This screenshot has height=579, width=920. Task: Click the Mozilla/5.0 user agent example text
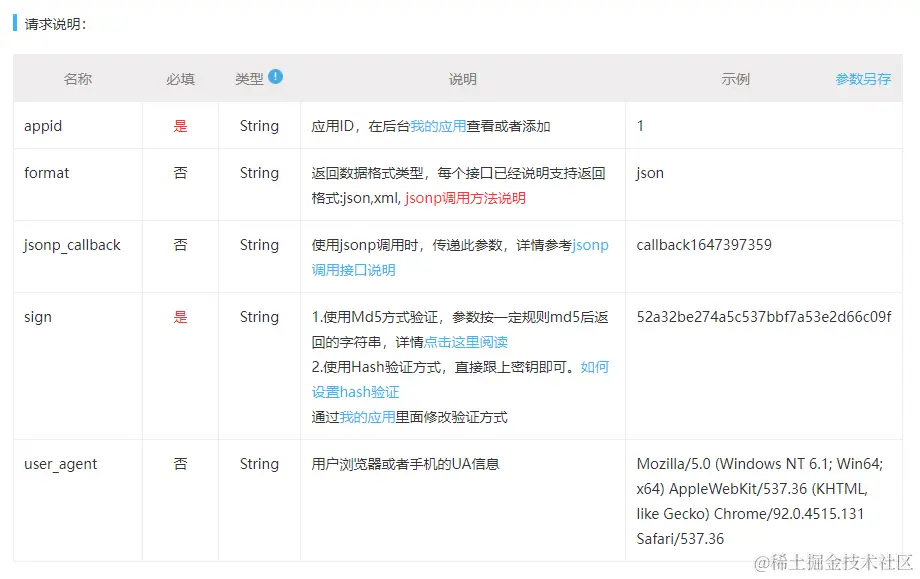click(760, 502)
